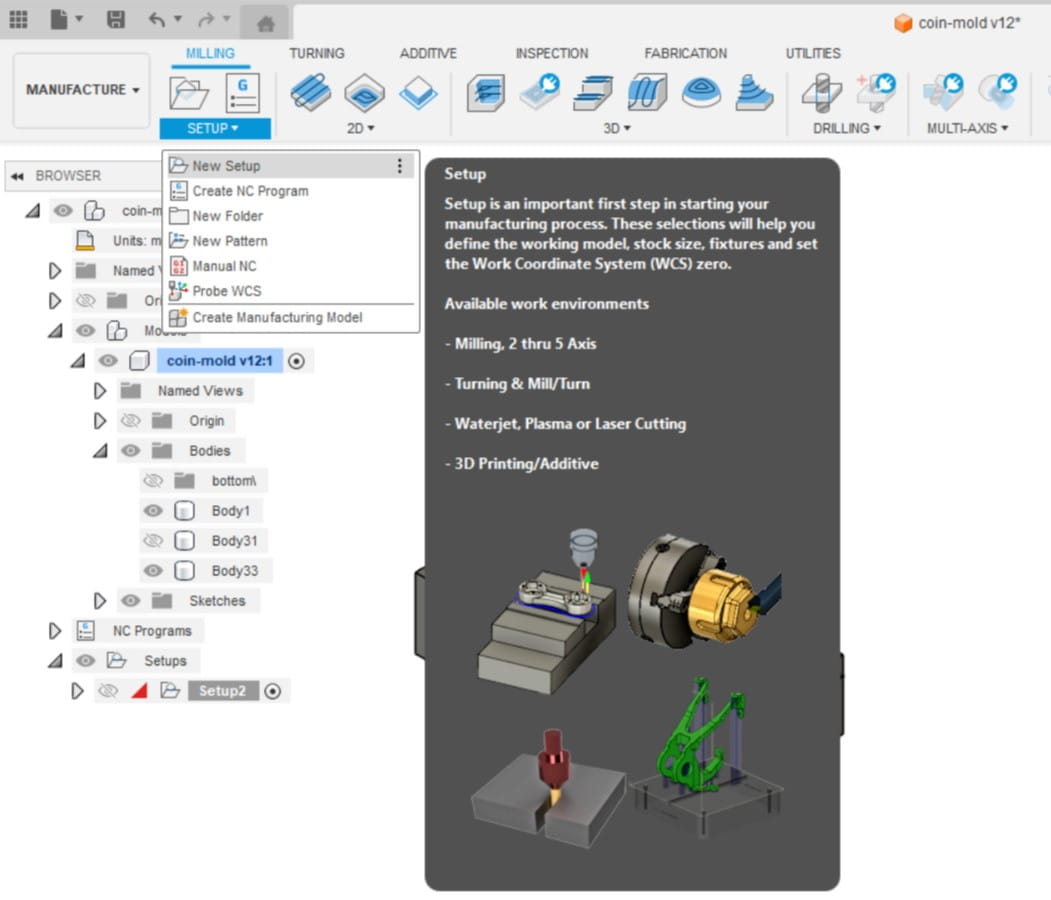Screen dimensions: 1051x900
Task: Collapse the Browser panel with double arrows
Action: pyautogui.click(x=17, y=176)
